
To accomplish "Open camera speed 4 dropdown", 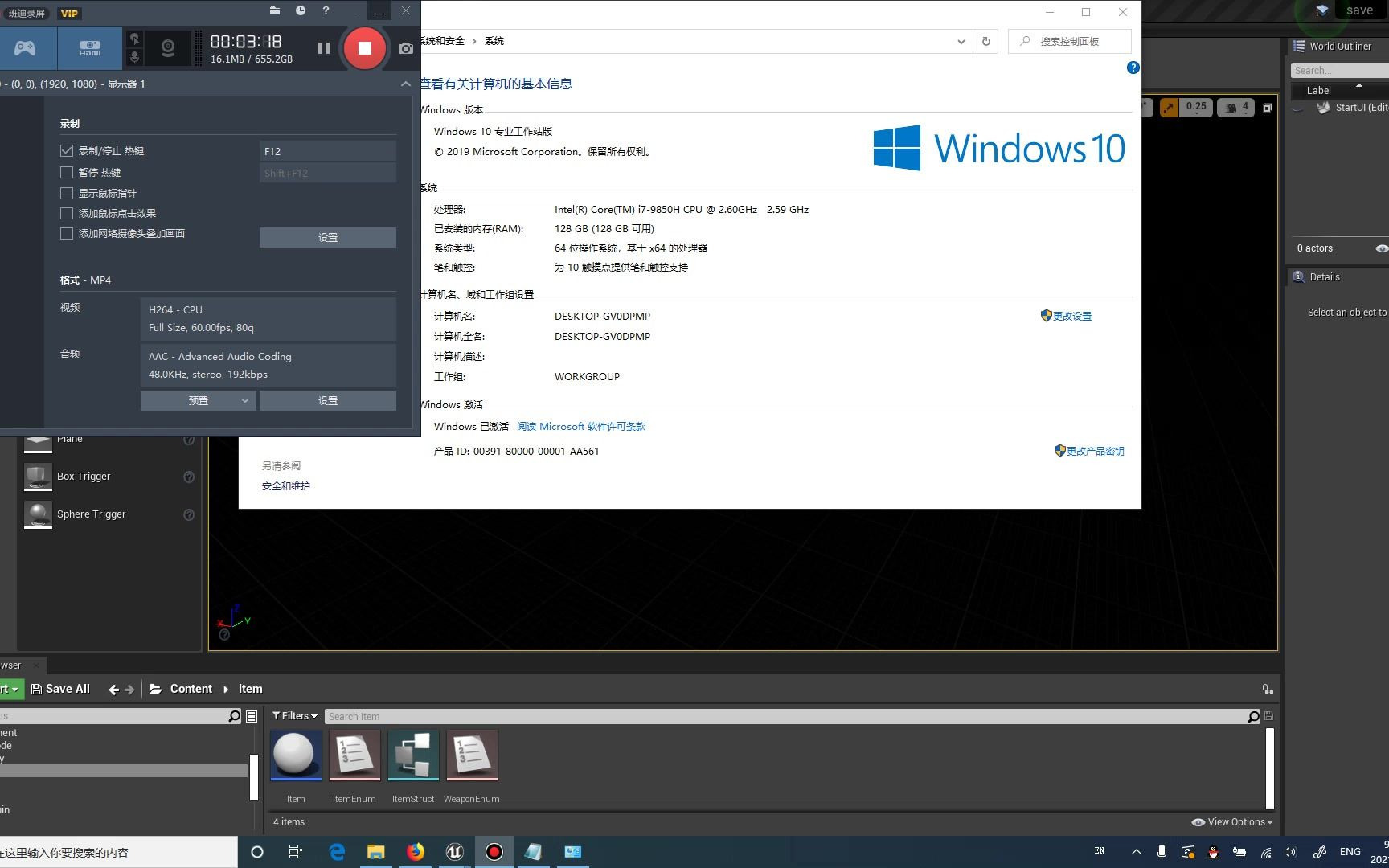I will pos(1237,107).
